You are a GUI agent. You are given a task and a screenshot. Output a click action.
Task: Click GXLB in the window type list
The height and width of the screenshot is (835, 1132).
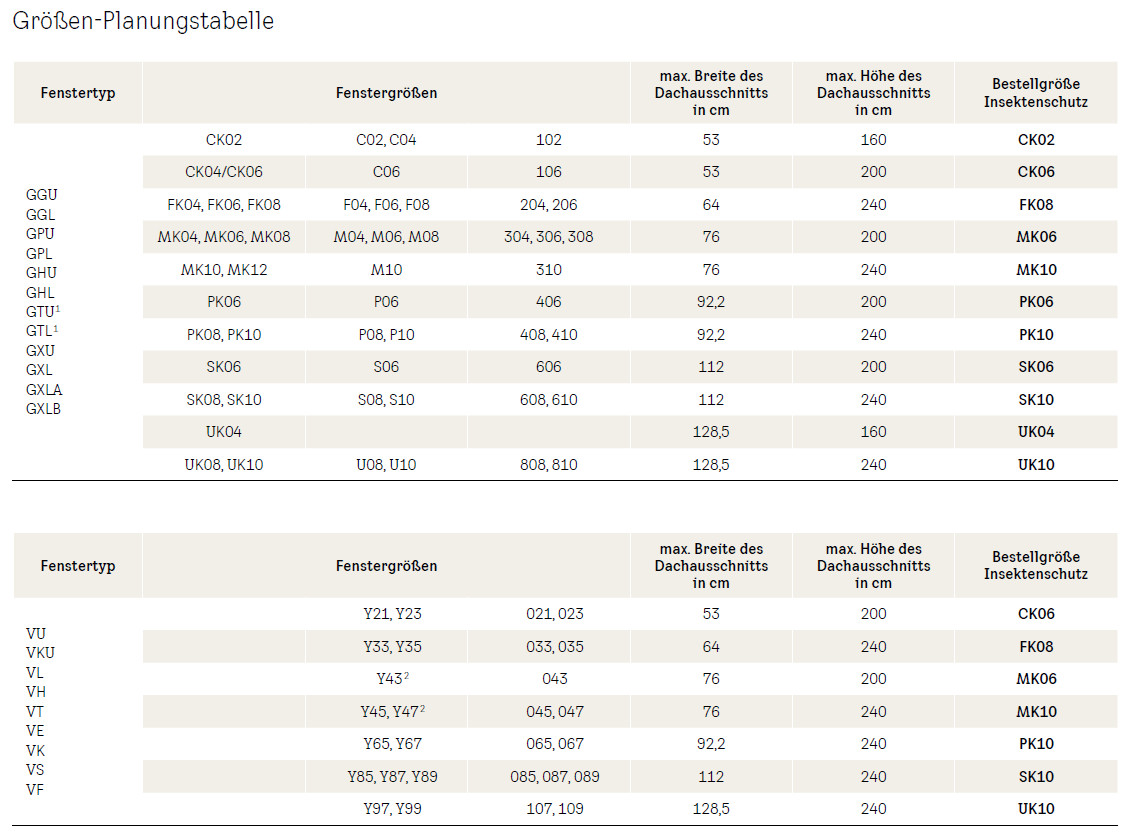coord(44,408)
